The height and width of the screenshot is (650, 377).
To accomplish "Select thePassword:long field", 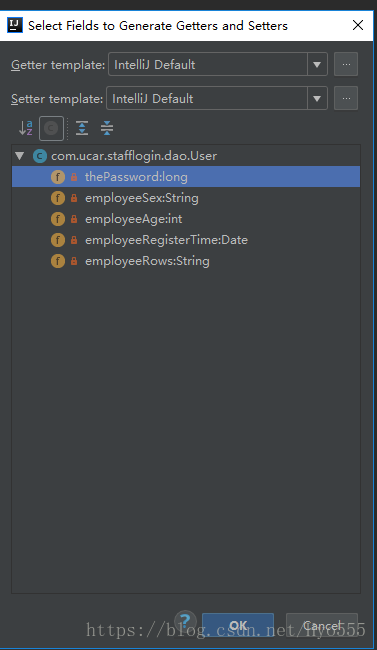I will pyautogui.click(x=186, y=177).
